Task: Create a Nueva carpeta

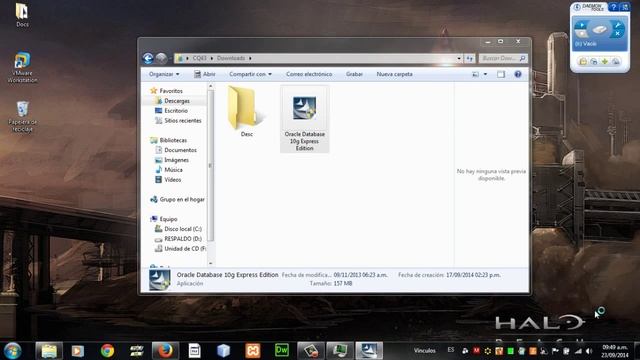Action: (x=394, y=74)
